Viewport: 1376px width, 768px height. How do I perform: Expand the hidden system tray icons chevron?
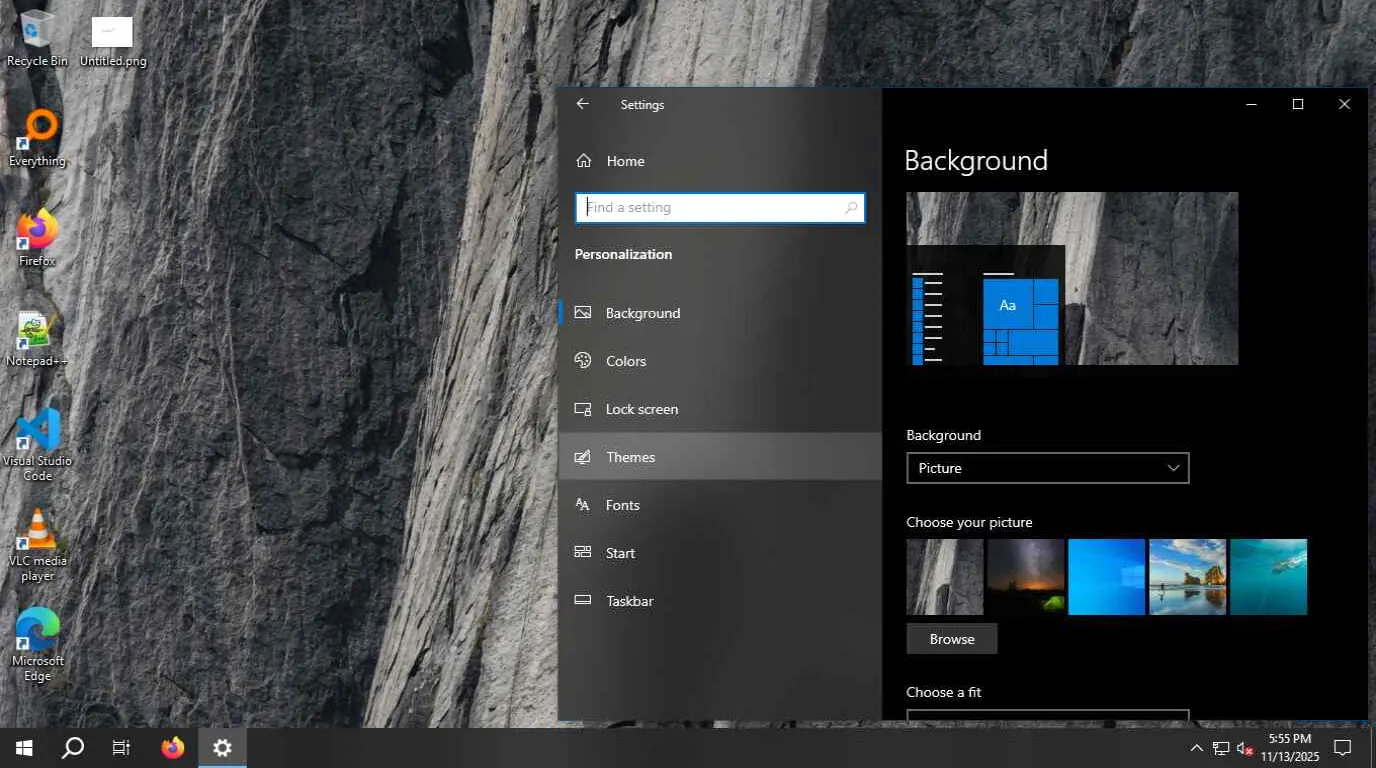[x=1196, y=748]
